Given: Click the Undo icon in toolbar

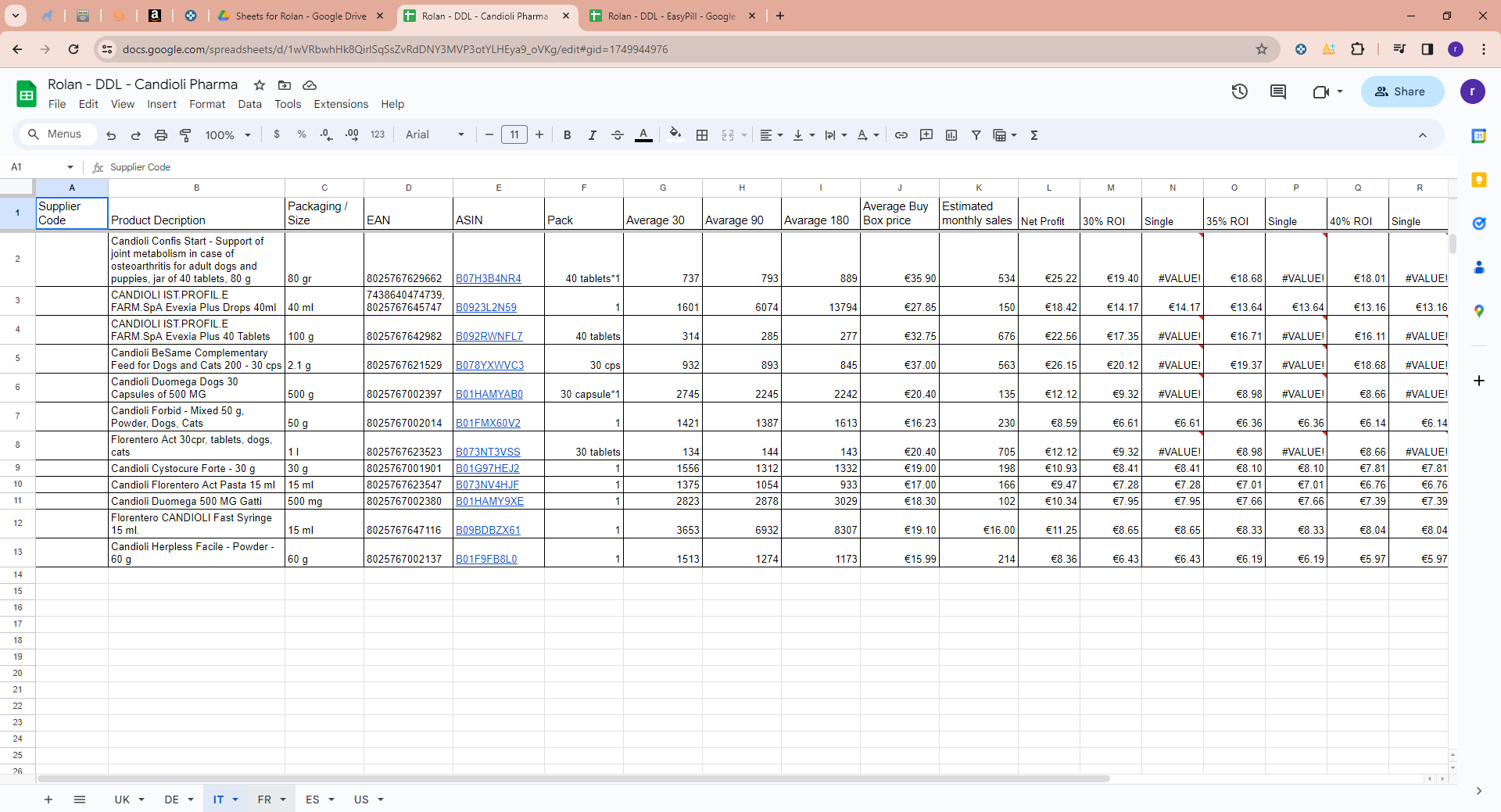Looking at the screenshot, I should coord(111,135).
